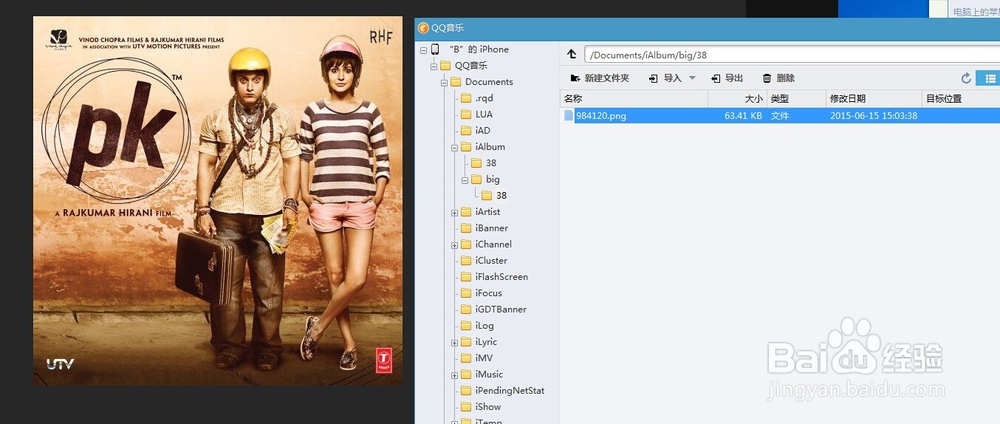This screenshot has width=1000, height=424.
Task: Select the iLyric folder
Action: click(486, 342)
